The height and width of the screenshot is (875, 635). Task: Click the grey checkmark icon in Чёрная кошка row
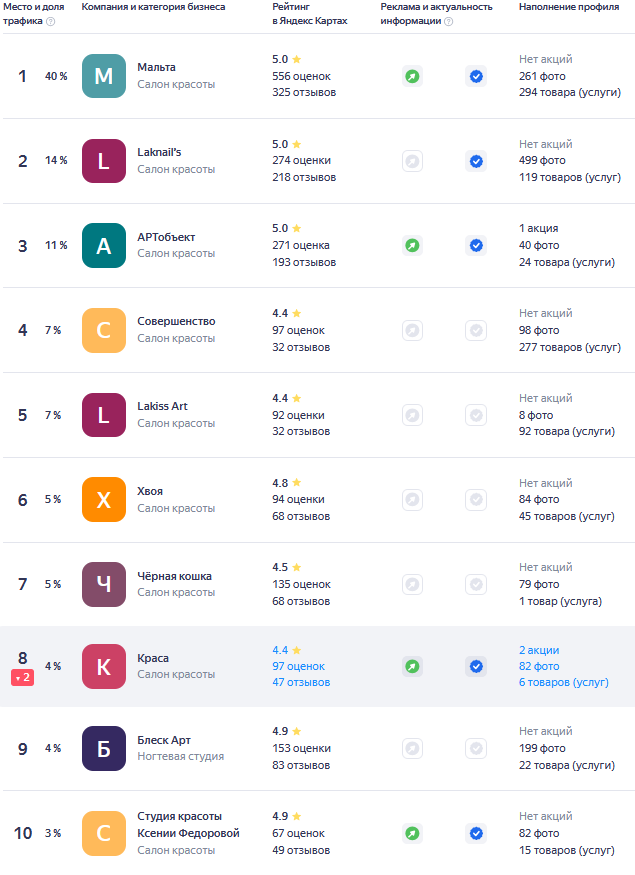point(476,584)
